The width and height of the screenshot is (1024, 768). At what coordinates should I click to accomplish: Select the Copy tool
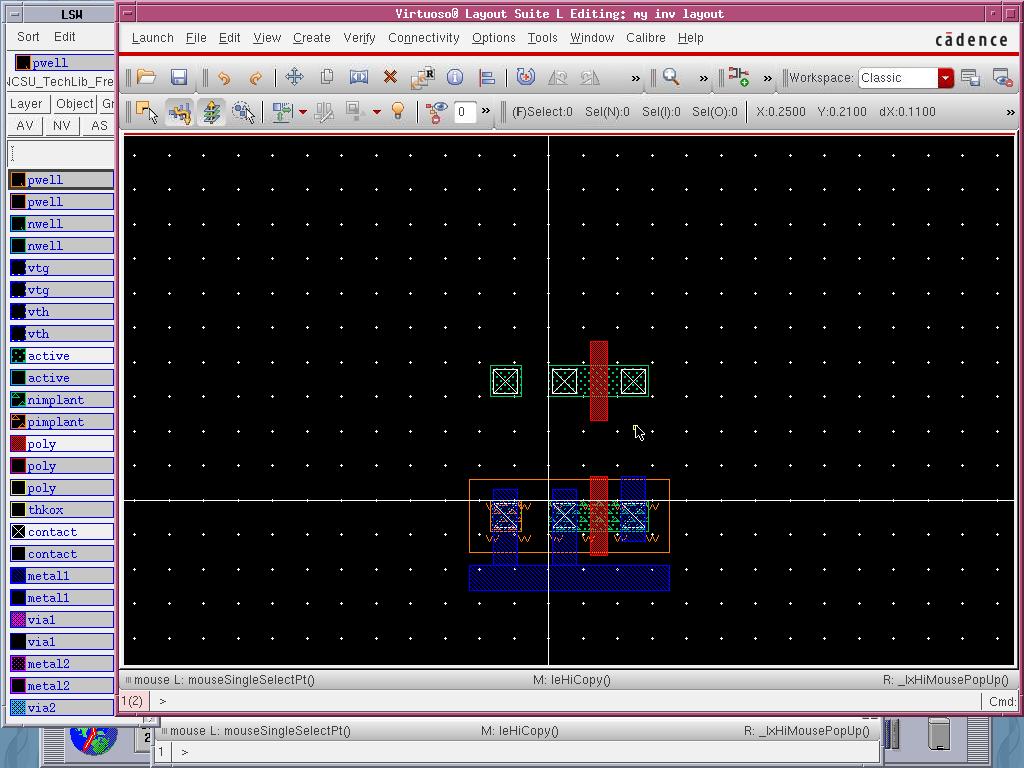[327, 77]
